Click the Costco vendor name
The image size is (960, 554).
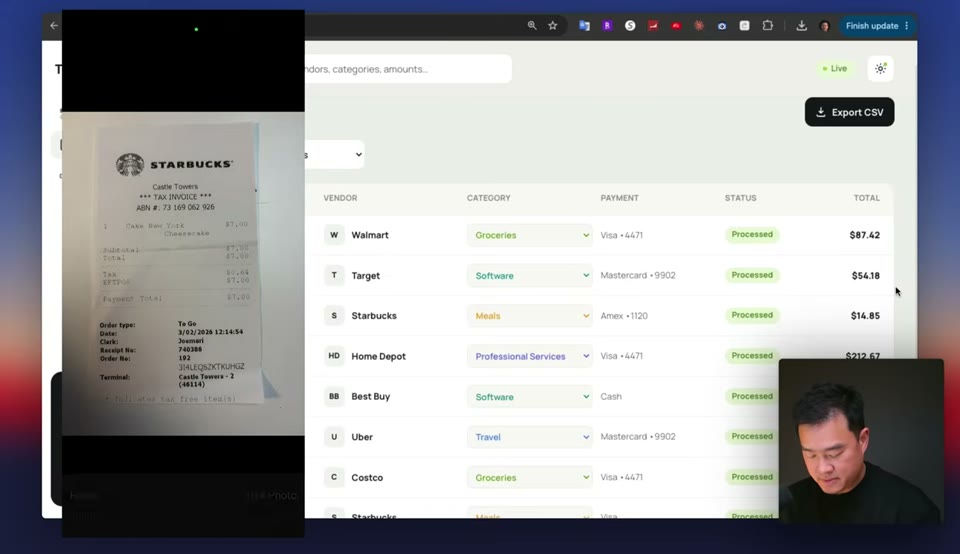click(x=367, y=477)
